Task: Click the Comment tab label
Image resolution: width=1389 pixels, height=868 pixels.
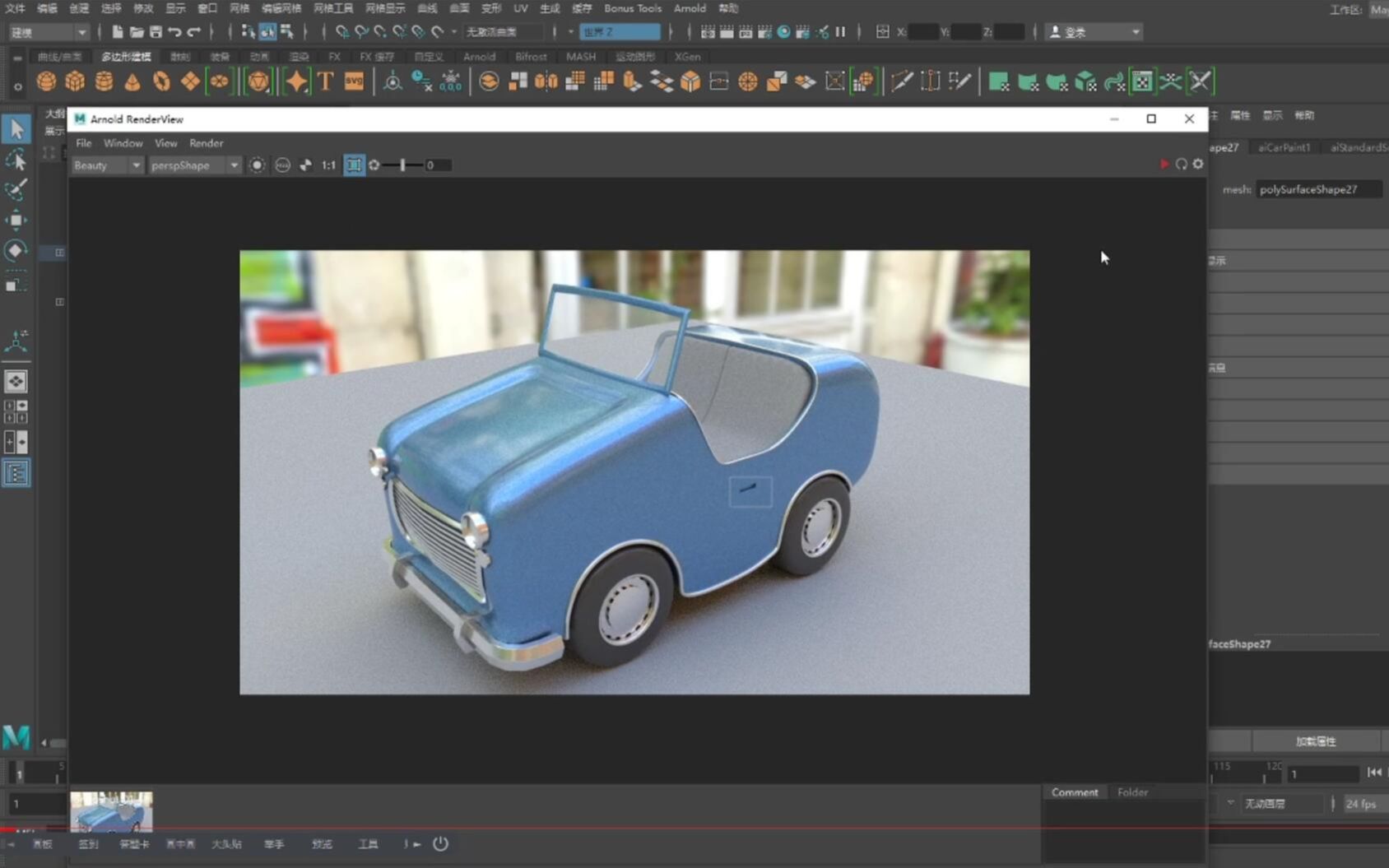Action: 1074,792
